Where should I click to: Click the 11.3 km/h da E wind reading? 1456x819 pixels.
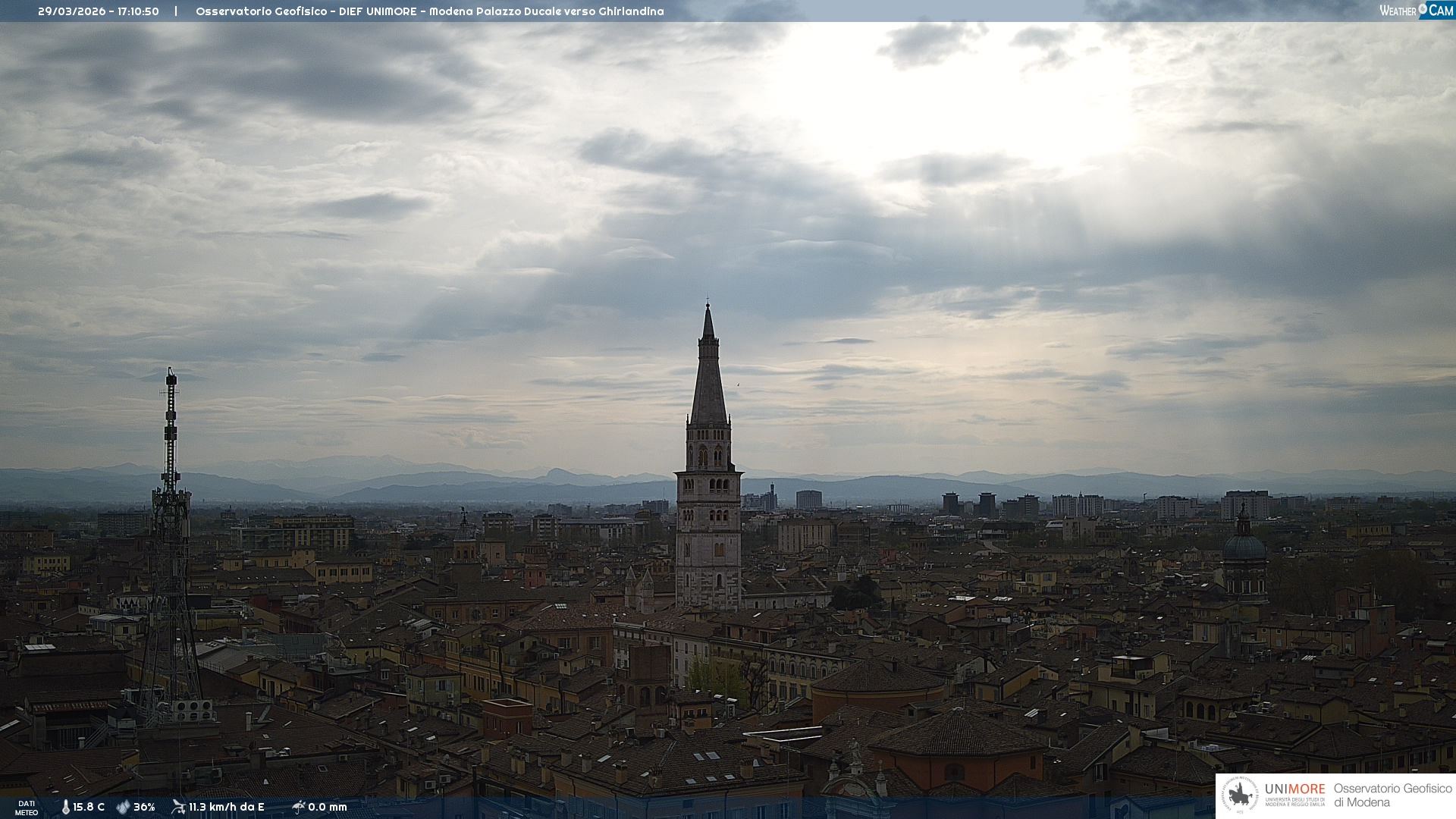tap(227, 807)
